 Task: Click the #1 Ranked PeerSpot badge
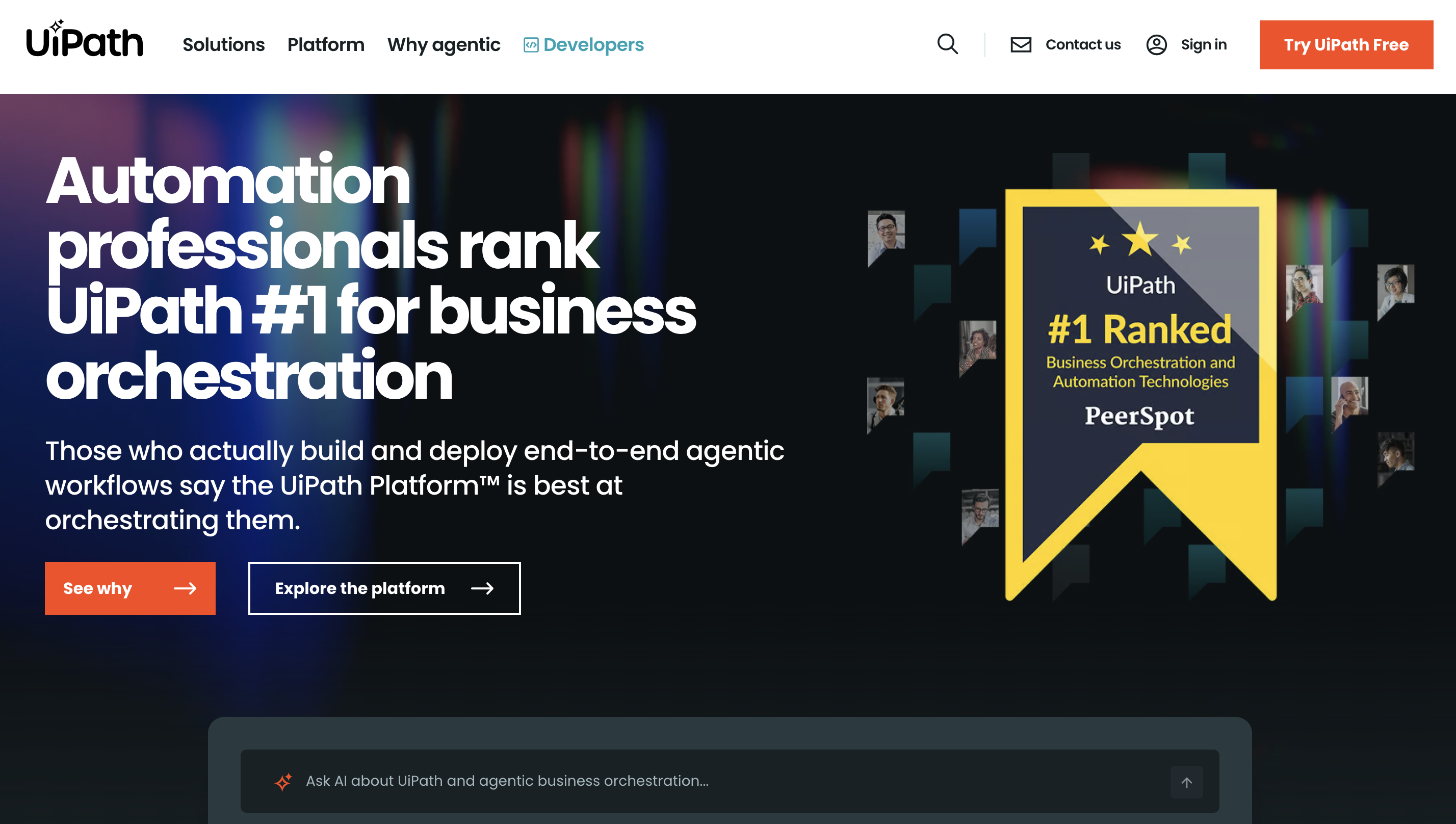coord(1140,362)
